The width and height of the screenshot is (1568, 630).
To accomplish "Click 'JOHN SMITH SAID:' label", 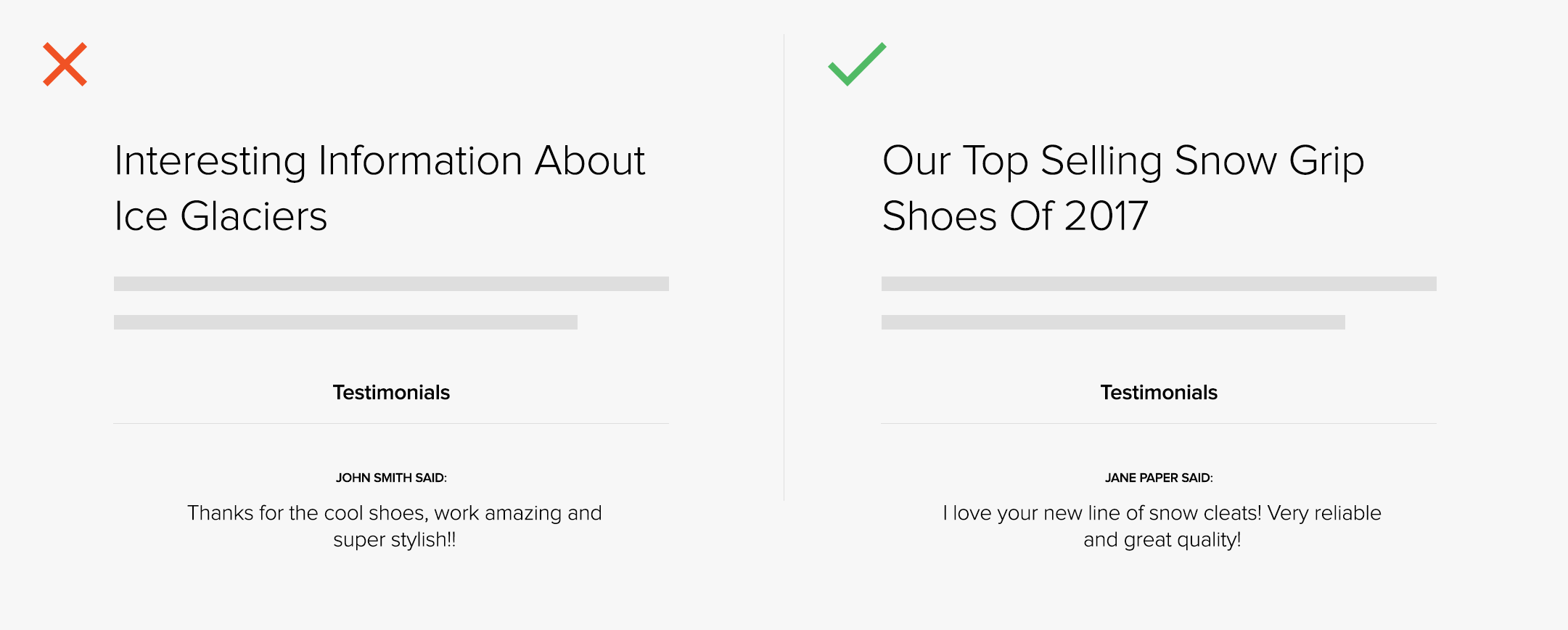I will click(x=391, y=478).
